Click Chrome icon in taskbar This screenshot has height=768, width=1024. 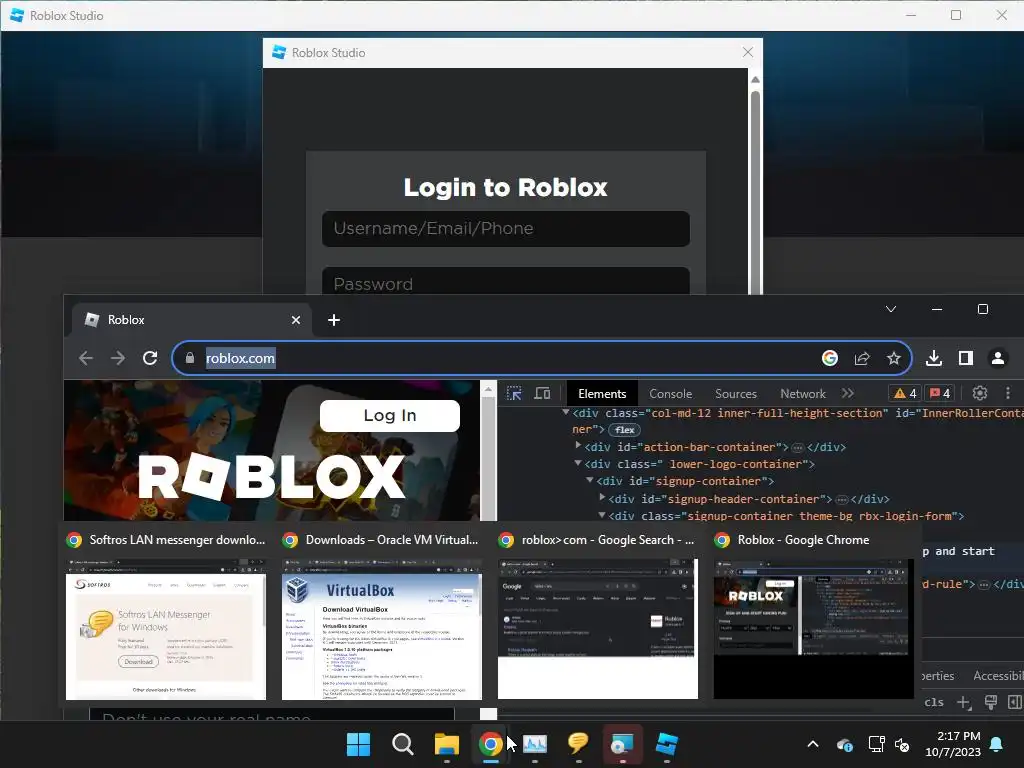tap(490, 744)
